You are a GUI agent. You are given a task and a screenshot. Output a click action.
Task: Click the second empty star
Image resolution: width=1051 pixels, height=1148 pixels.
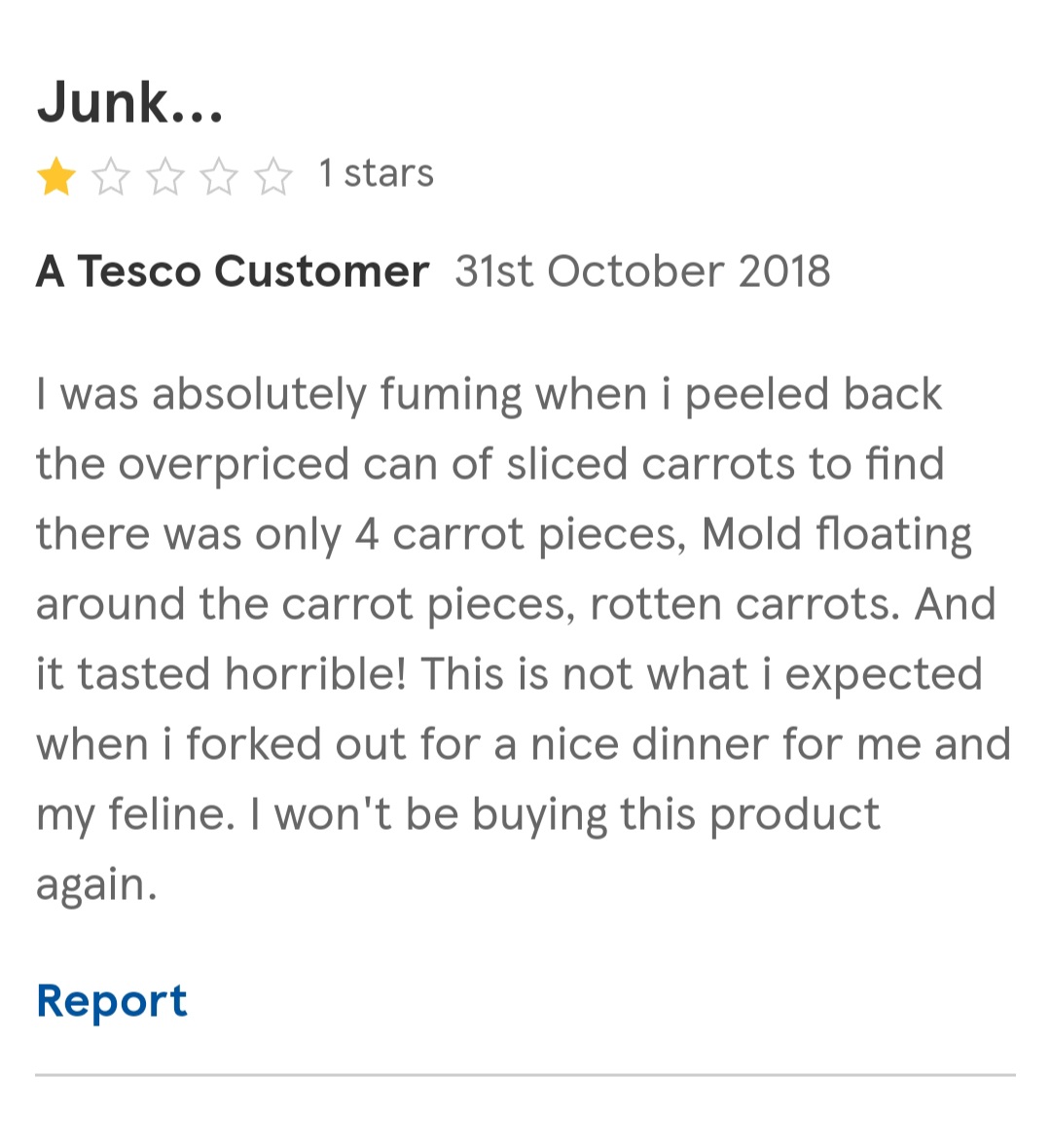[111, 177]
